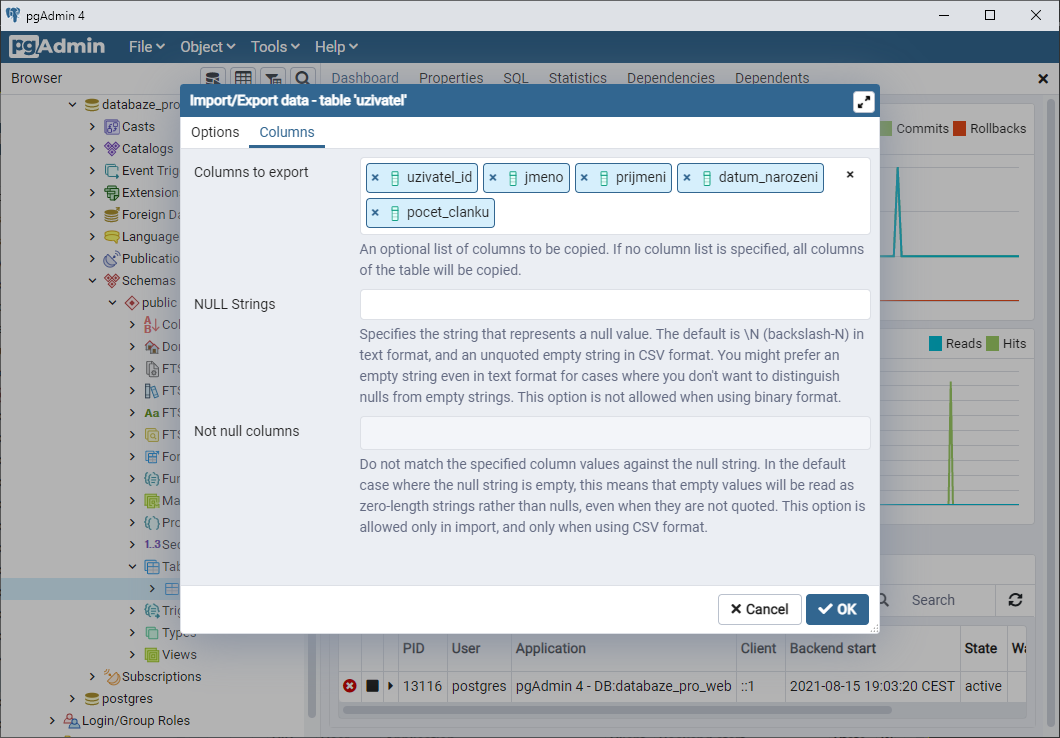Click the first database toolbar icon
This screenshot has height=738, width=1060.
(212, 78)
